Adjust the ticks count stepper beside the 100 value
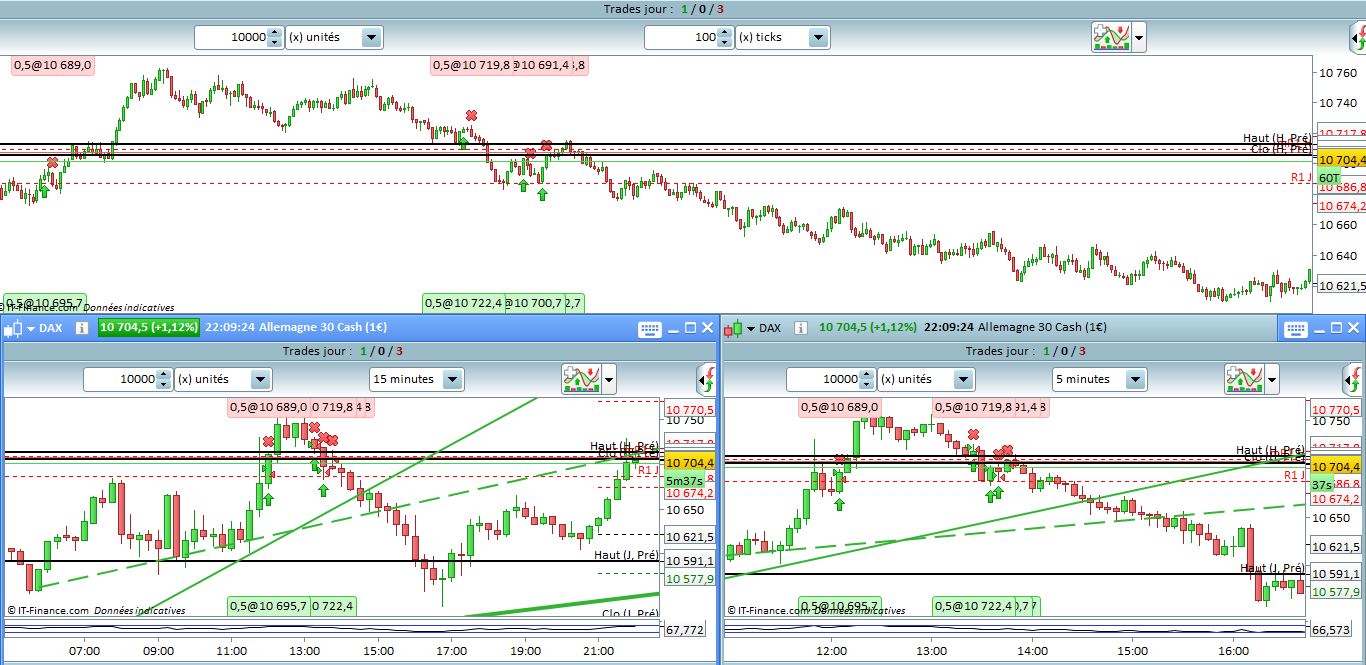The height and width of the screenshot is (665, 1366). [x=725, y=38]
